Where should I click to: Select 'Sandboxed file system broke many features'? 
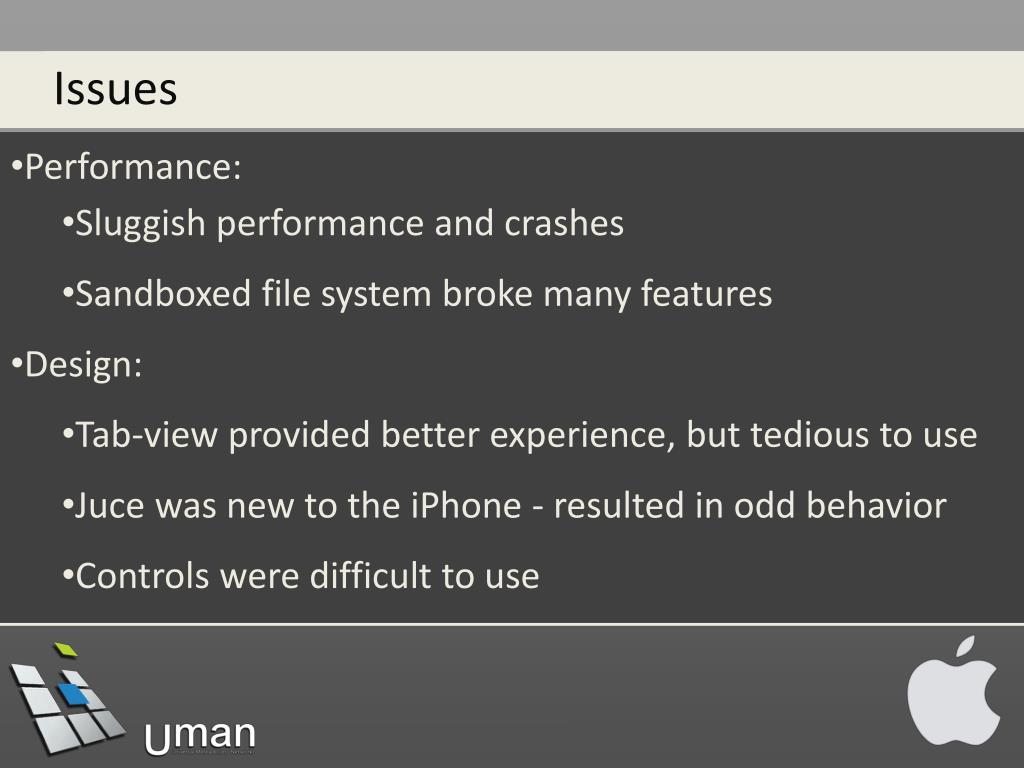tap(424, 294)
